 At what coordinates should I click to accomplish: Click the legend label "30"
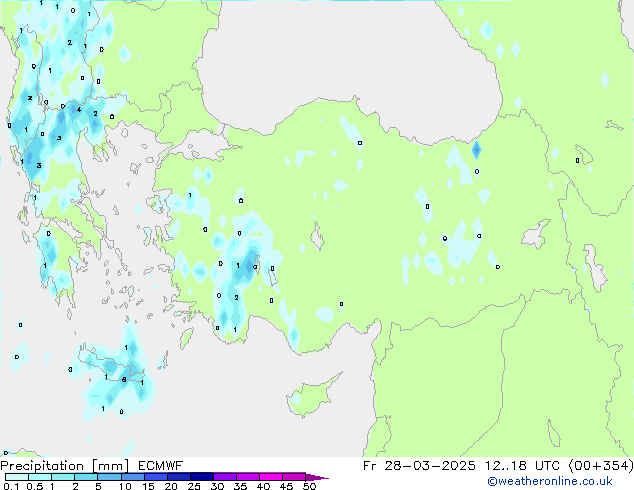[217, 486]
